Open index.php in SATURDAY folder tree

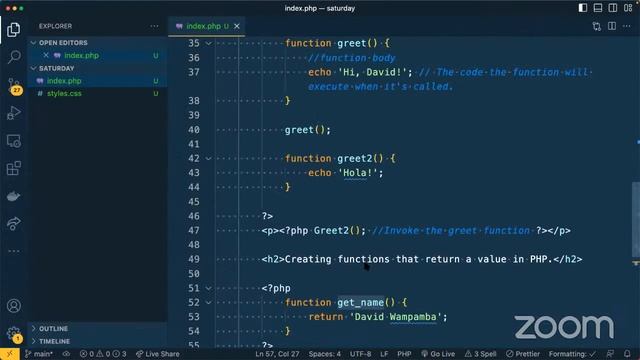click(98, 81)
